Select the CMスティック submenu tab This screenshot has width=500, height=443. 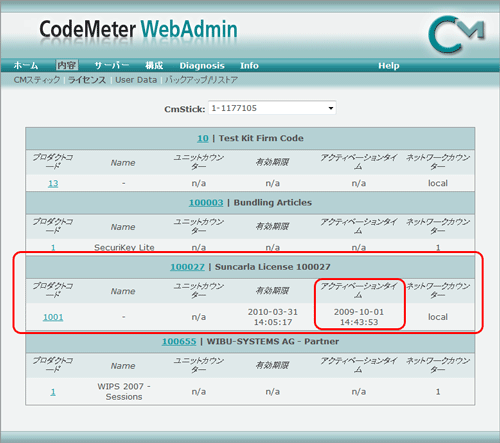pos(37,80)
